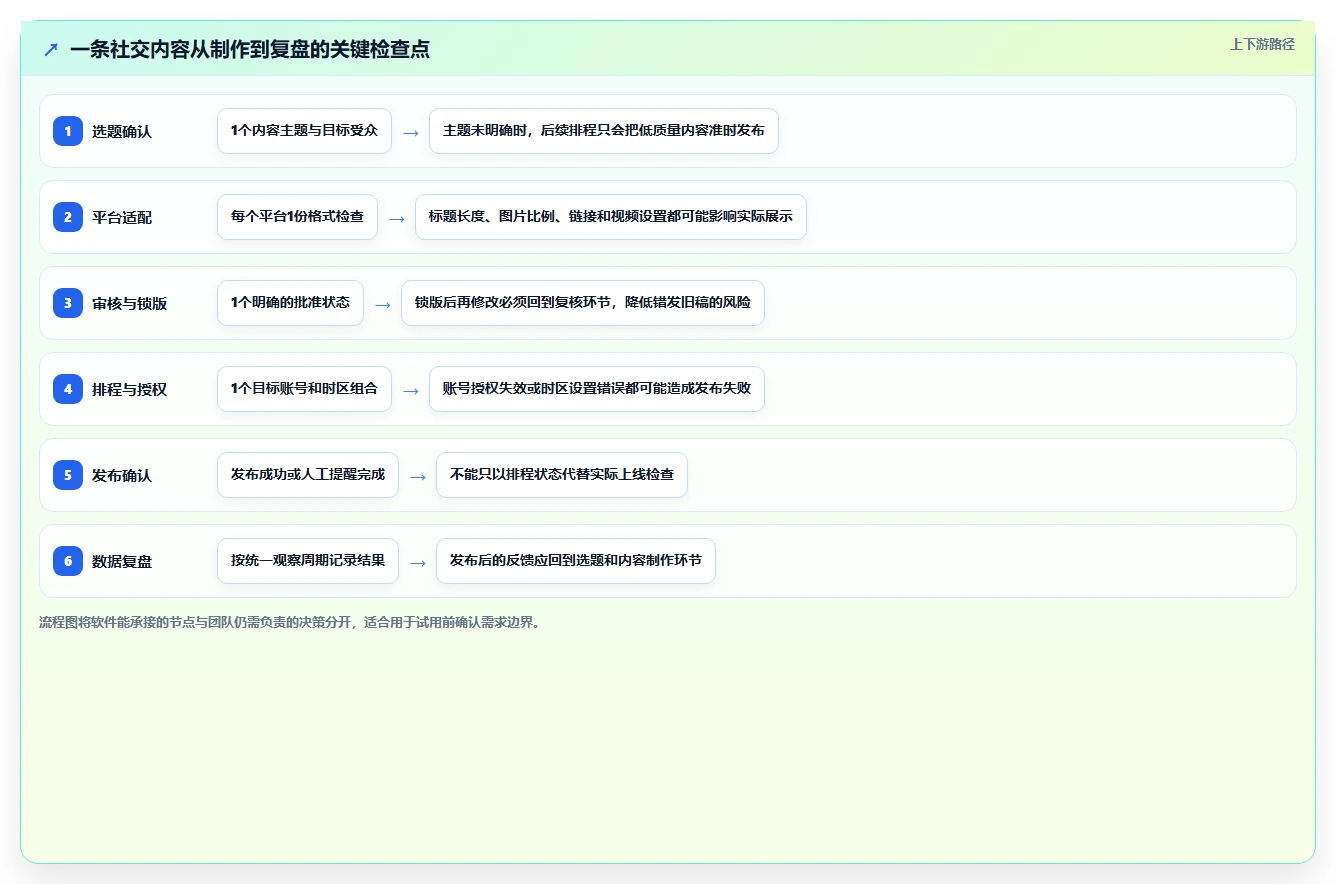The width and height of the screenshot is (1336, 884).
Task: Click the arrow in the 数据复盘 row
Action: click(x=418, y=562)
